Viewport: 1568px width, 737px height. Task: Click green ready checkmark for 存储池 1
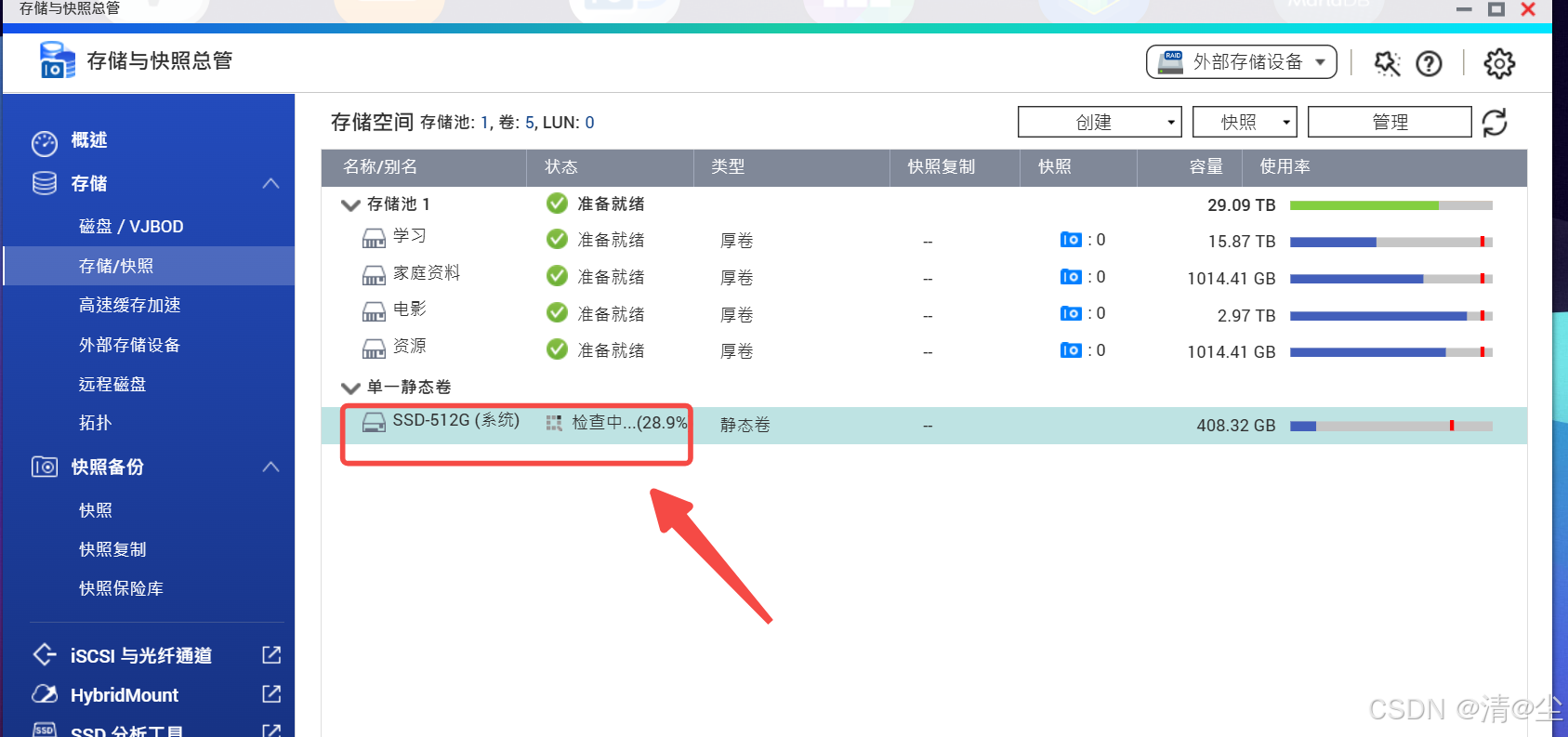(x=557, y=203)
